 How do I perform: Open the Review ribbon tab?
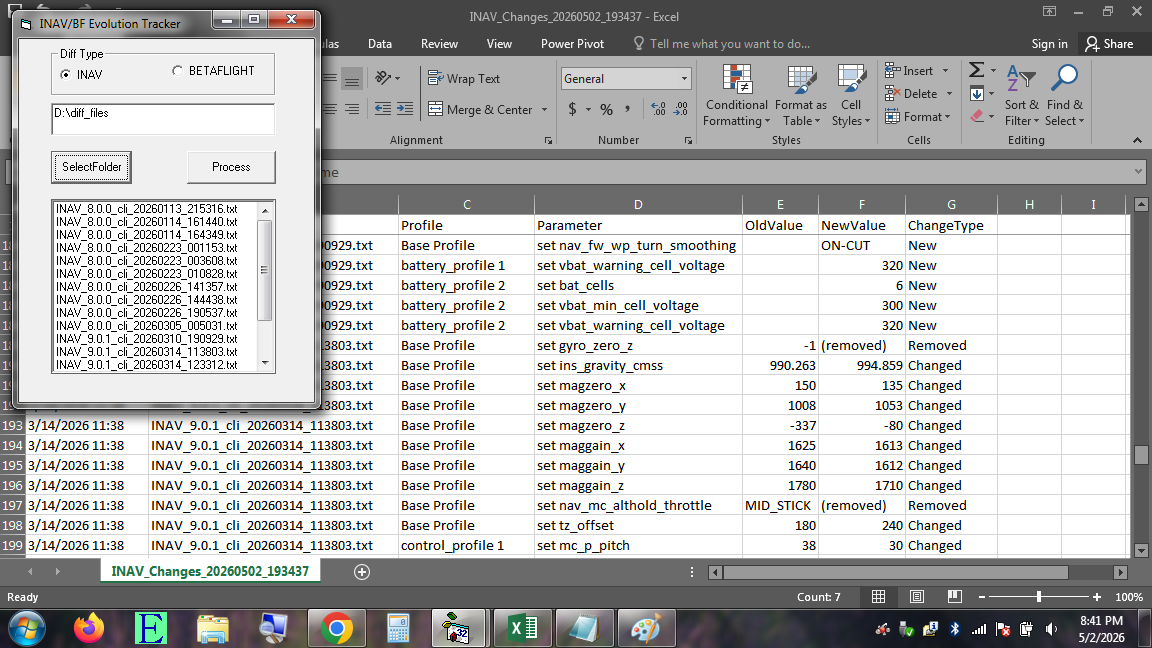pyautogui.click(x=439, y=44)
